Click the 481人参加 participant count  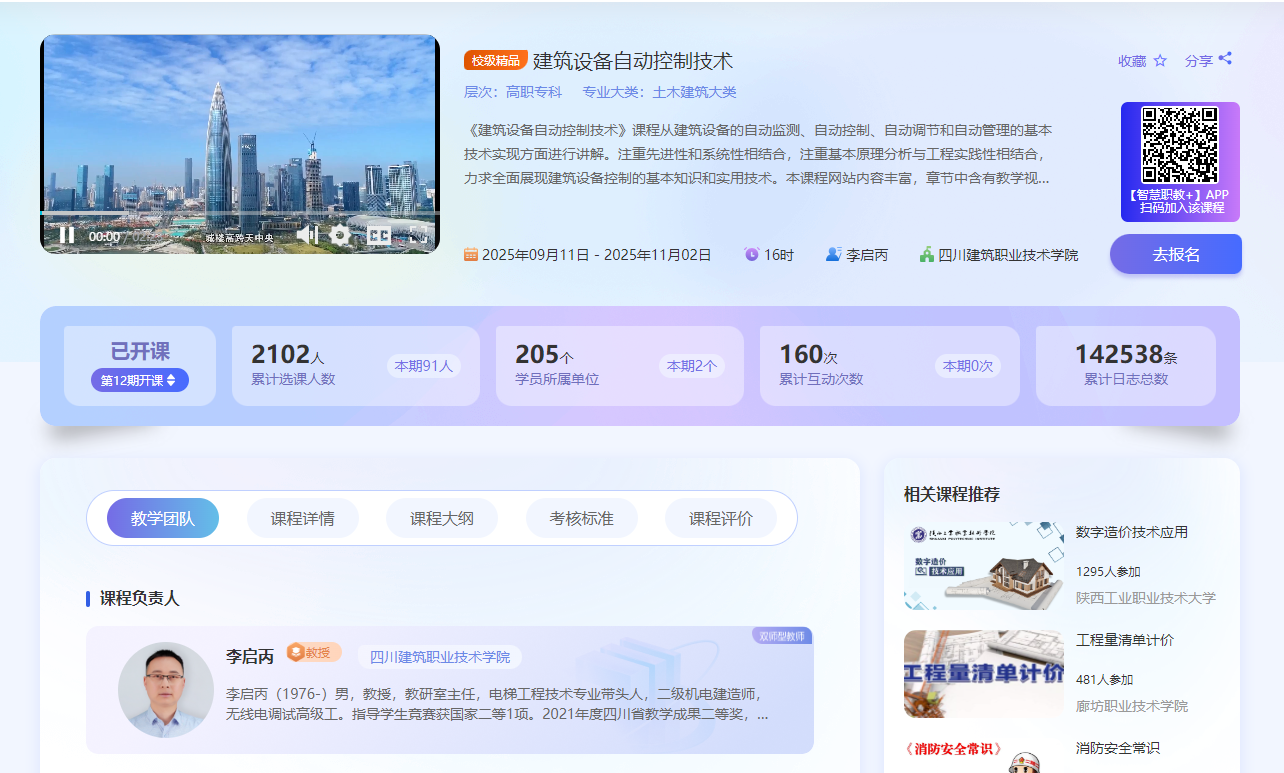point(1105,680)
